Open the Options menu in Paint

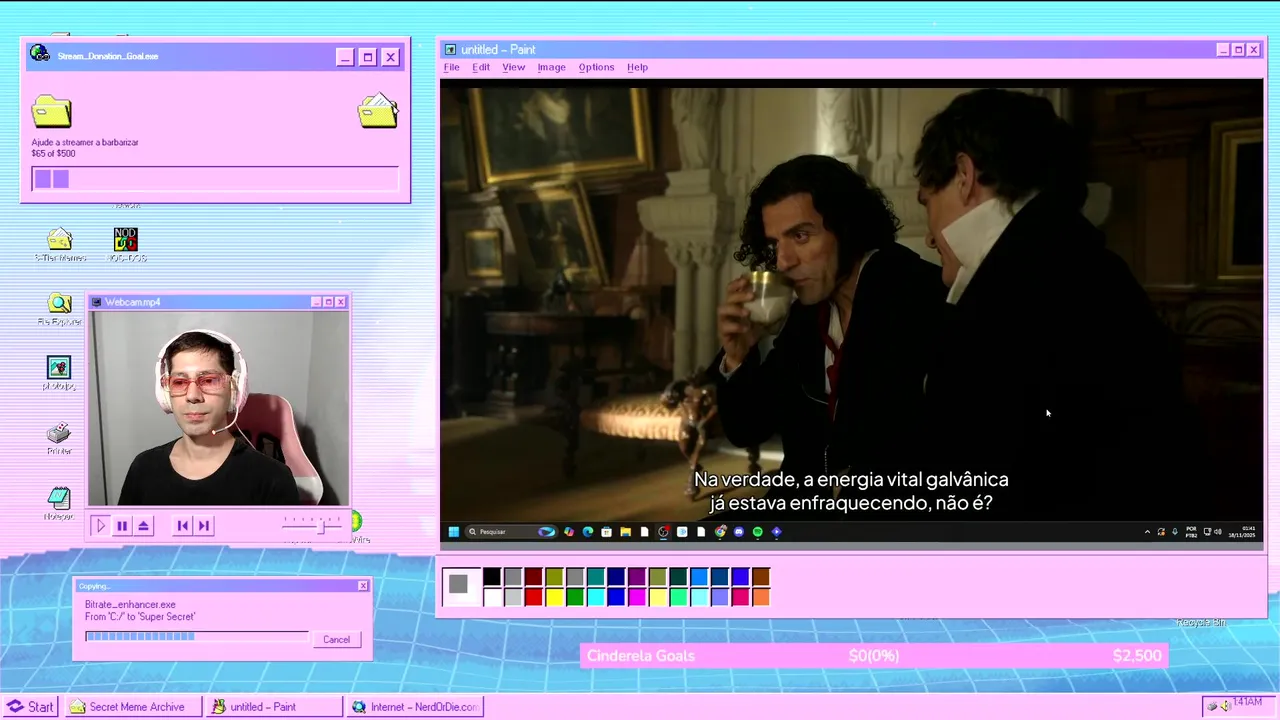click(x=596, y=67)
